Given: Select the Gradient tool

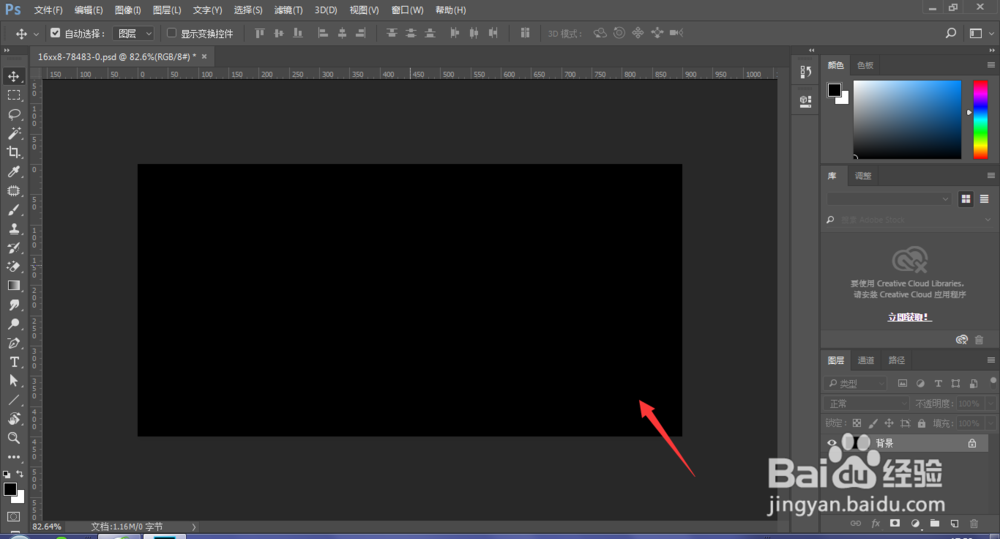Looking at the screenshot, I should [13, 286].
